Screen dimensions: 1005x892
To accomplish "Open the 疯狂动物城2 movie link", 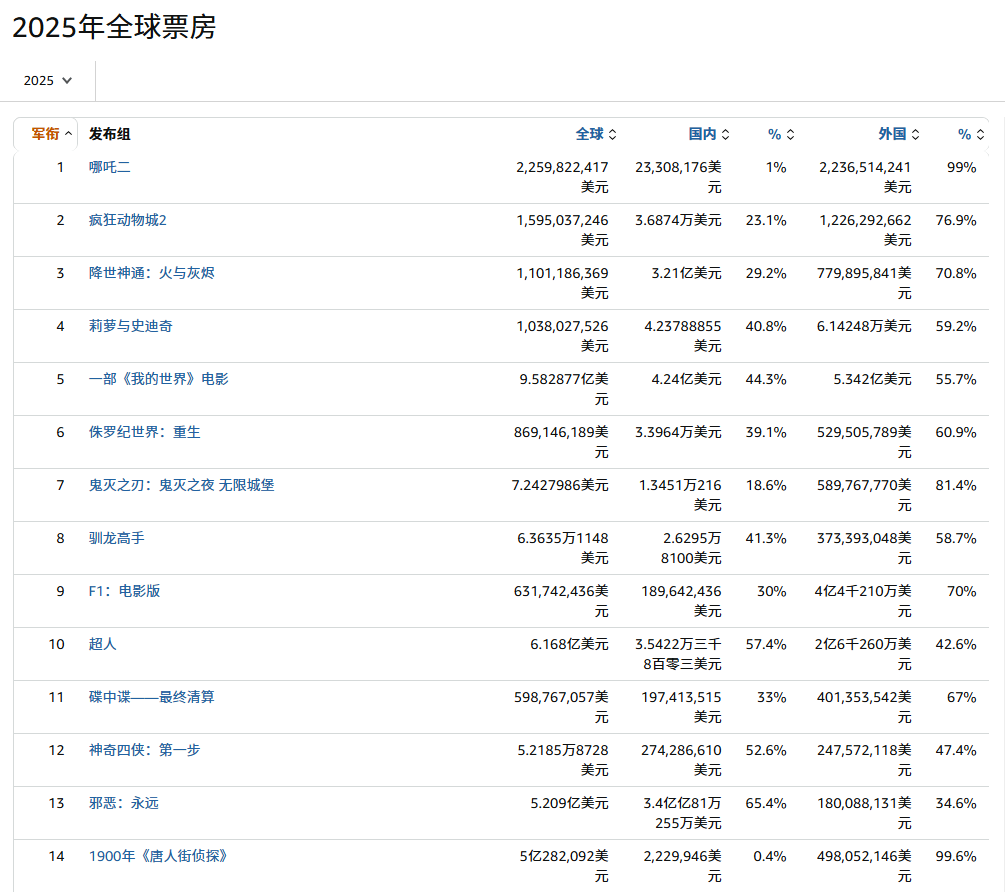I will coord(128,220).
